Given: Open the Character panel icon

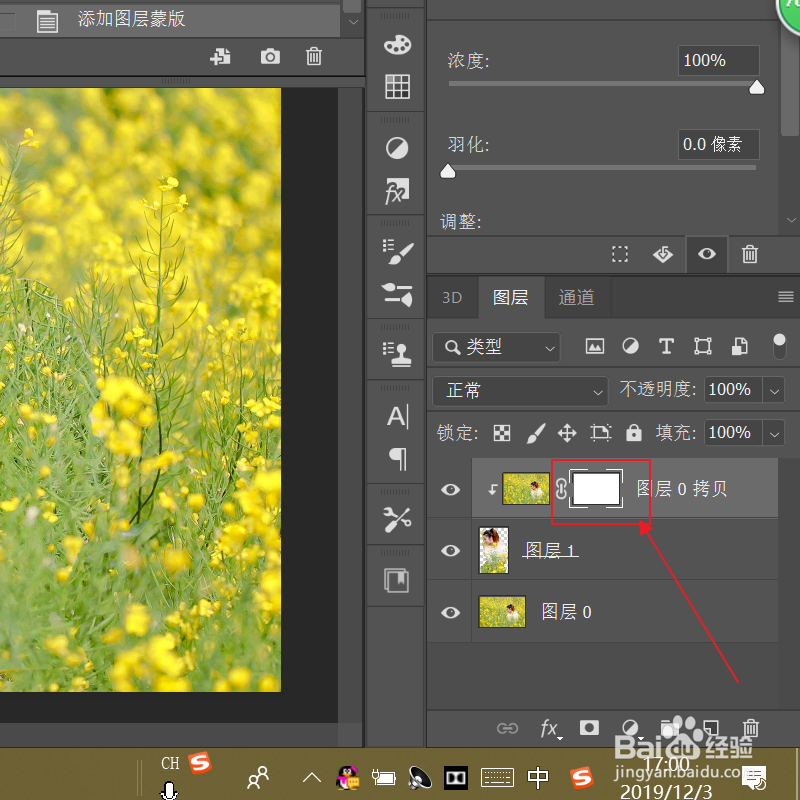Looking at the screenshot, I should 397,417.
